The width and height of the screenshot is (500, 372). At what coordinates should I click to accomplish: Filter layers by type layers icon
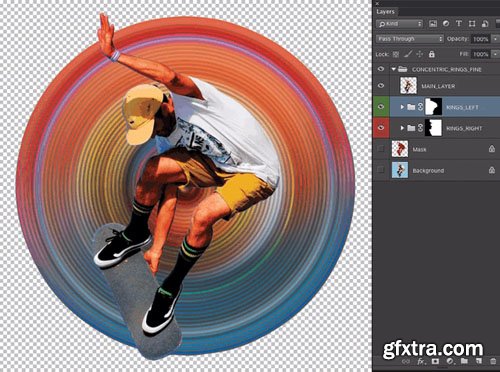click(x=459, y=24)
